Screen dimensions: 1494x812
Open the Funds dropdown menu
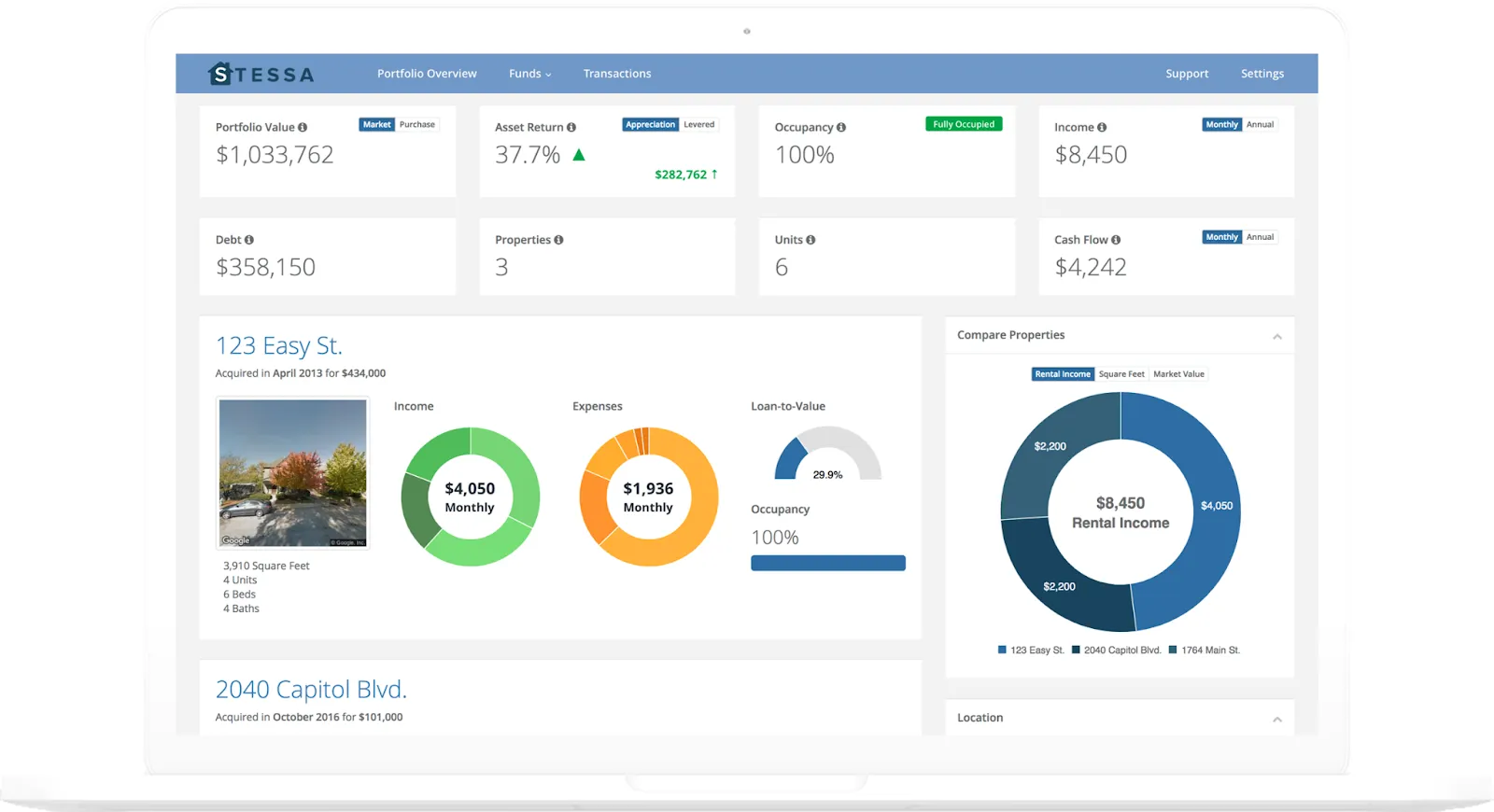pyautogui.click(x=529, y=74)
